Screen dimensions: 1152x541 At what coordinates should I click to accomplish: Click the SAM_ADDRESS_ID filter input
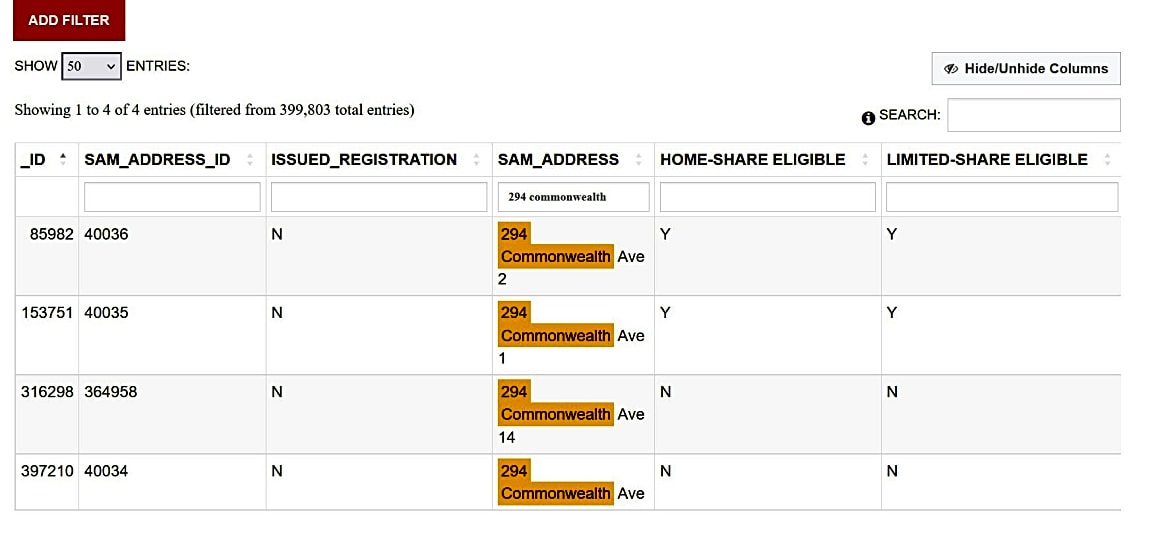click(172, 197)
